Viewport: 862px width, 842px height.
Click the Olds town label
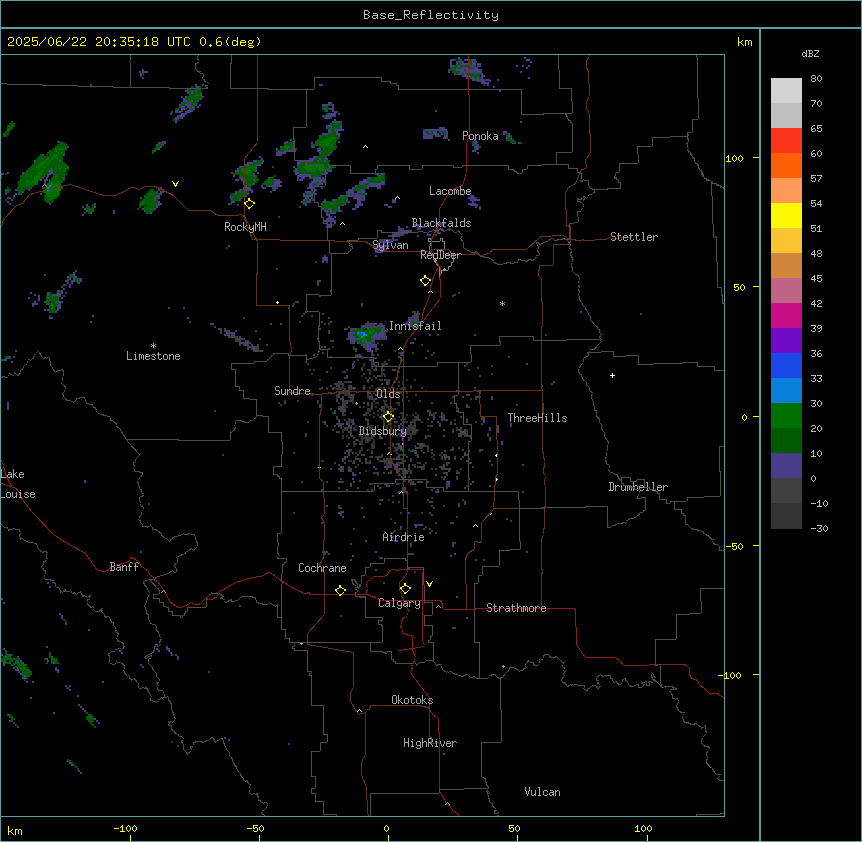coord(388,394)
